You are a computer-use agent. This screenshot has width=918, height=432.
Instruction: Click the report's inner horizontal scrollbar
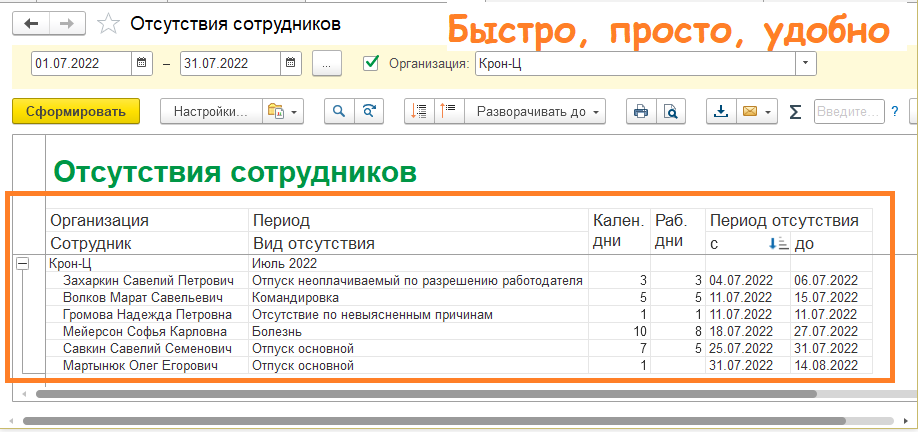(426, 394)
